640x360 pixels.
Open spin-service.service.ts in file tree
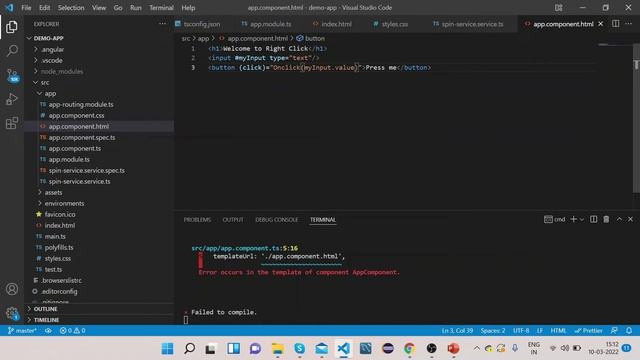(x=79, y=181)
